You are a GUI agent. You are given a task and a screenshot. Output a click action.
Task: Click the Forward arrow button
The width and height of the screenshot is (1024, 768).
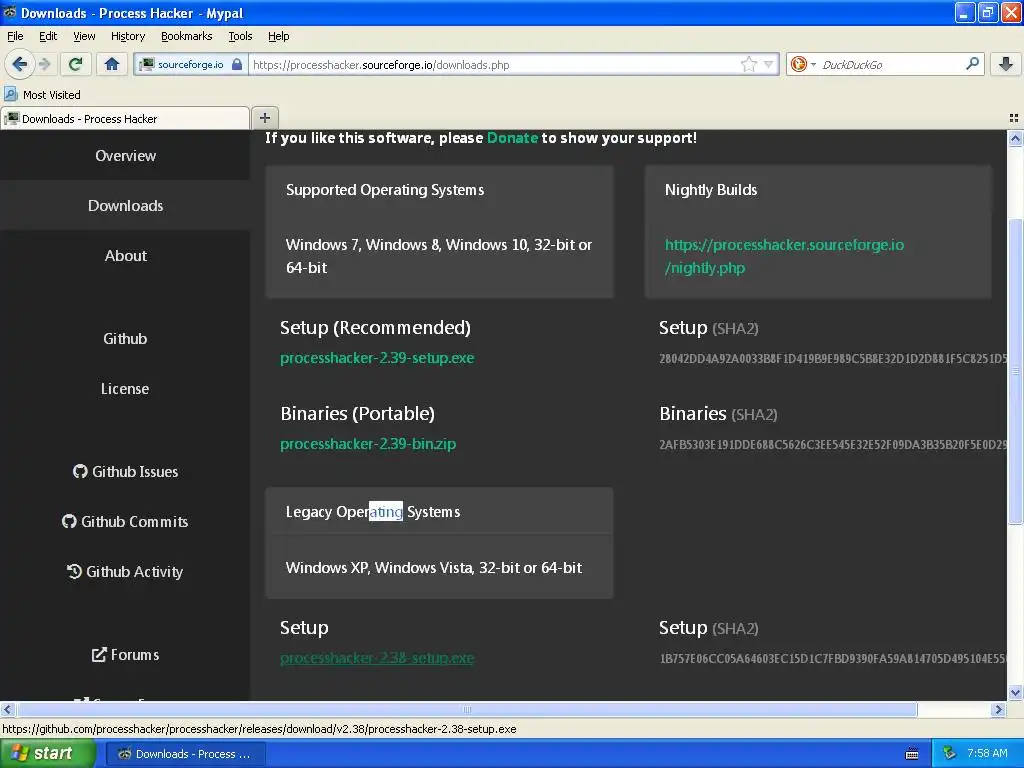point(44,64)
